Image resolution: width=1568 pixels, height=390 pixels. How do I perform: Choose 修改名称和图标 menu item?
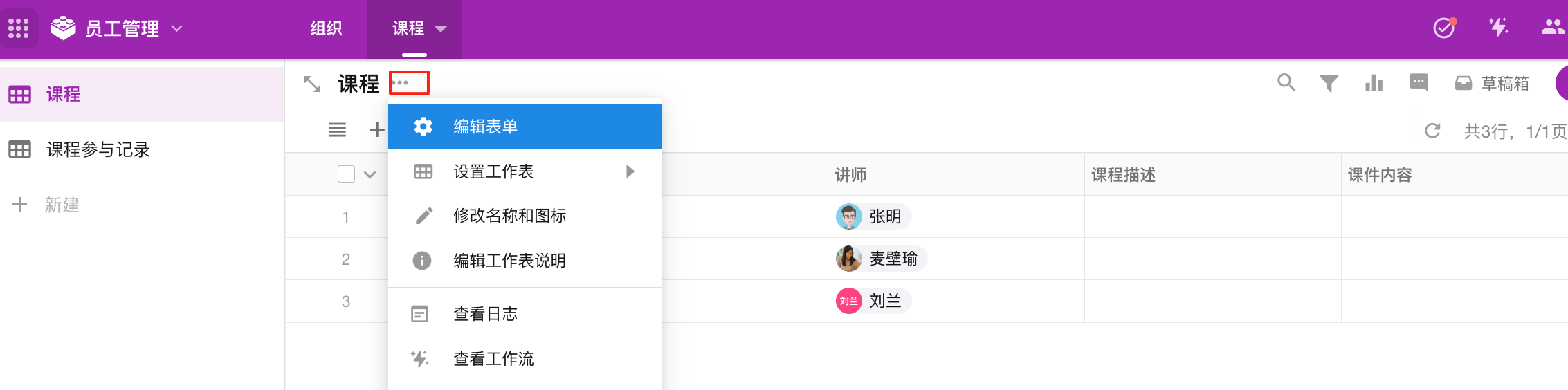(525, 216)
